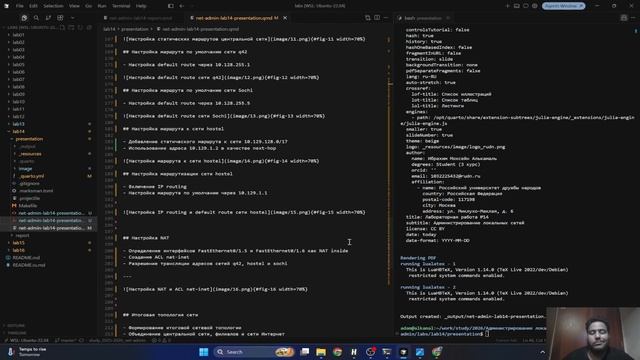Open the Help menu

pos(141,6)
